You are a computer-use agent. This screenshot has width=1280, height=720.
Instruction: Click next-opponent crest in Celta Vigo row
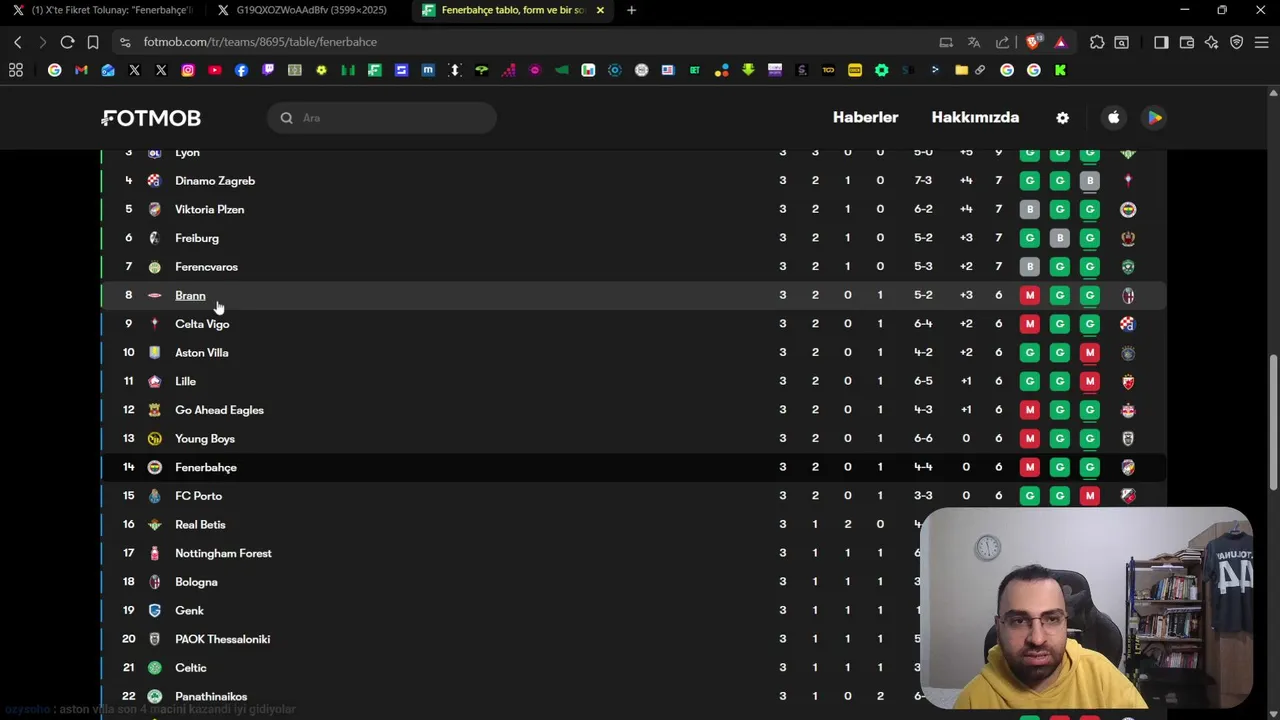(1128, 324)
